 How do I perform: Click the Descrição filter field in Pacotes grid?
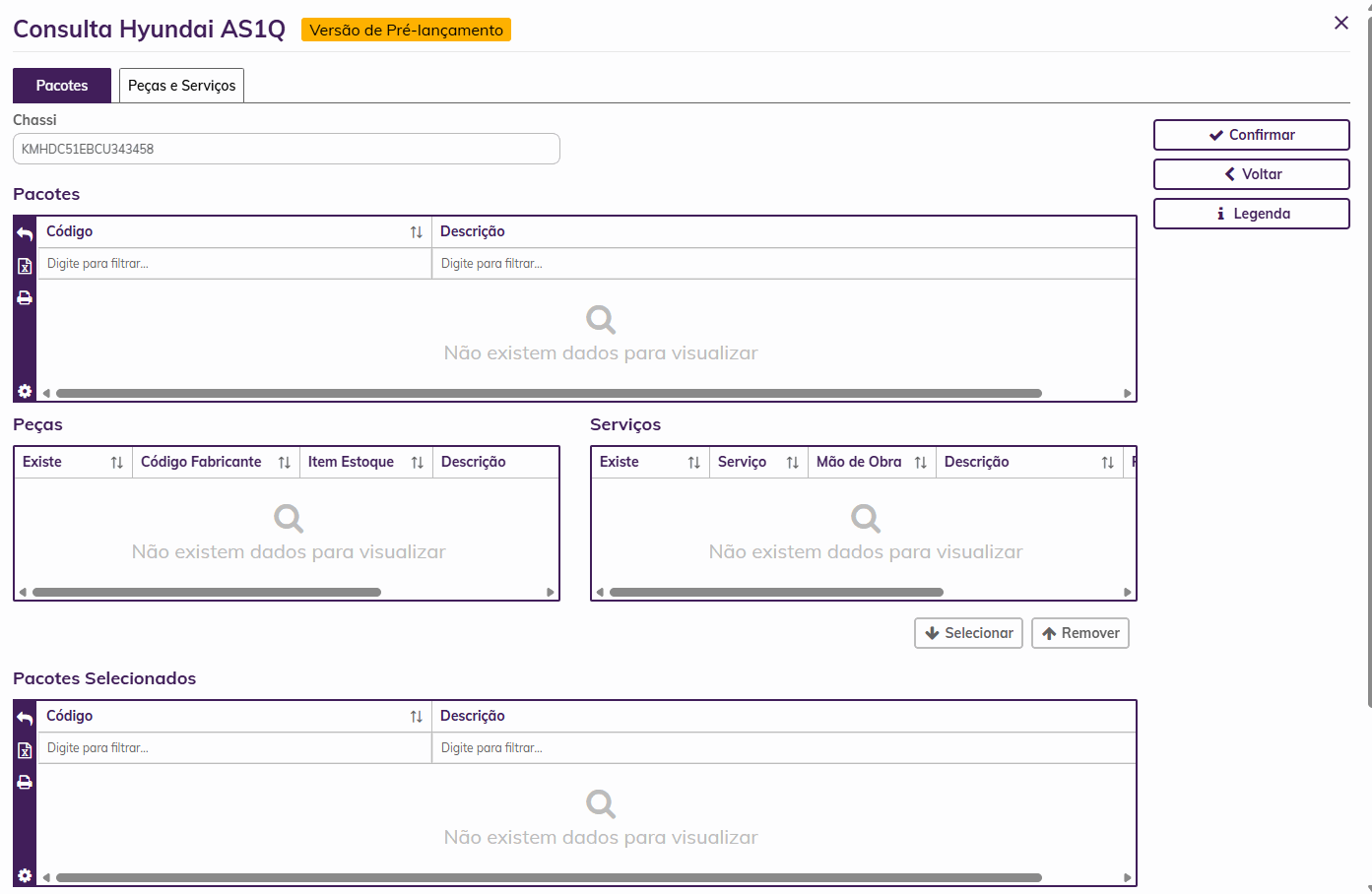pyautogui.click(x=784, y=264)
